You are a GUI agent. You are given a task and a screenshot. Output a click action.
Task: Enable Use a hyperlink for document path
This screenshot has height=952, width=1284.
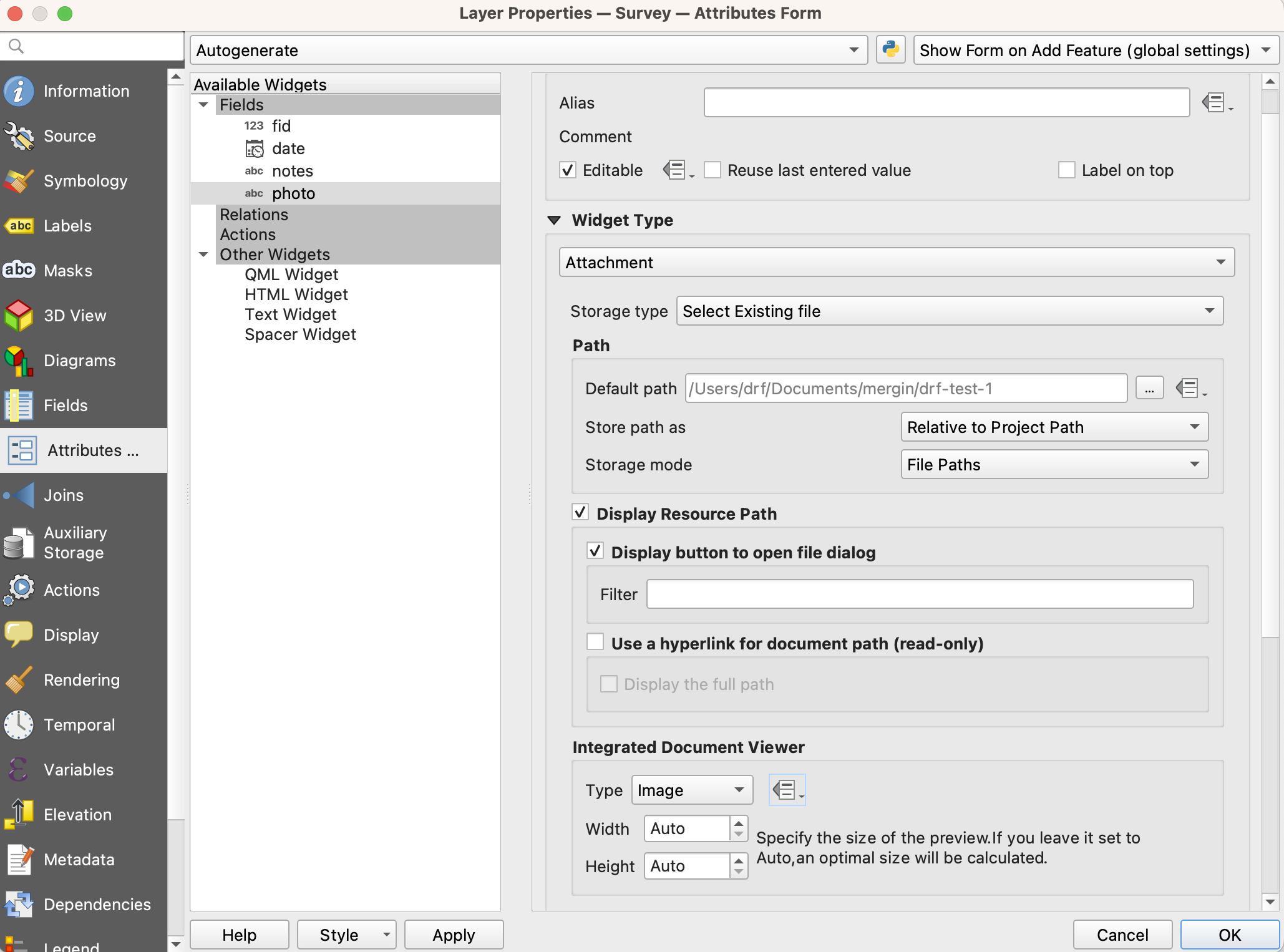[595, 643]
